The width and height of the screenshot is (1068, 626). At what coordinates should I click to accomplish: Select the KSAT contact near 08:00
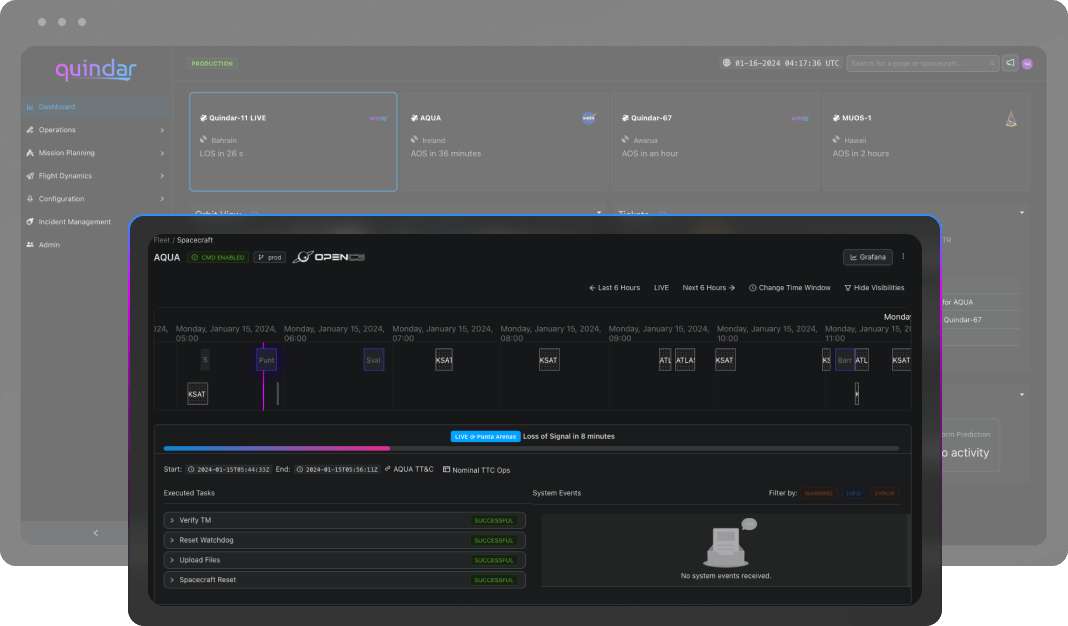pyautogui.click(x=549, y=360)
